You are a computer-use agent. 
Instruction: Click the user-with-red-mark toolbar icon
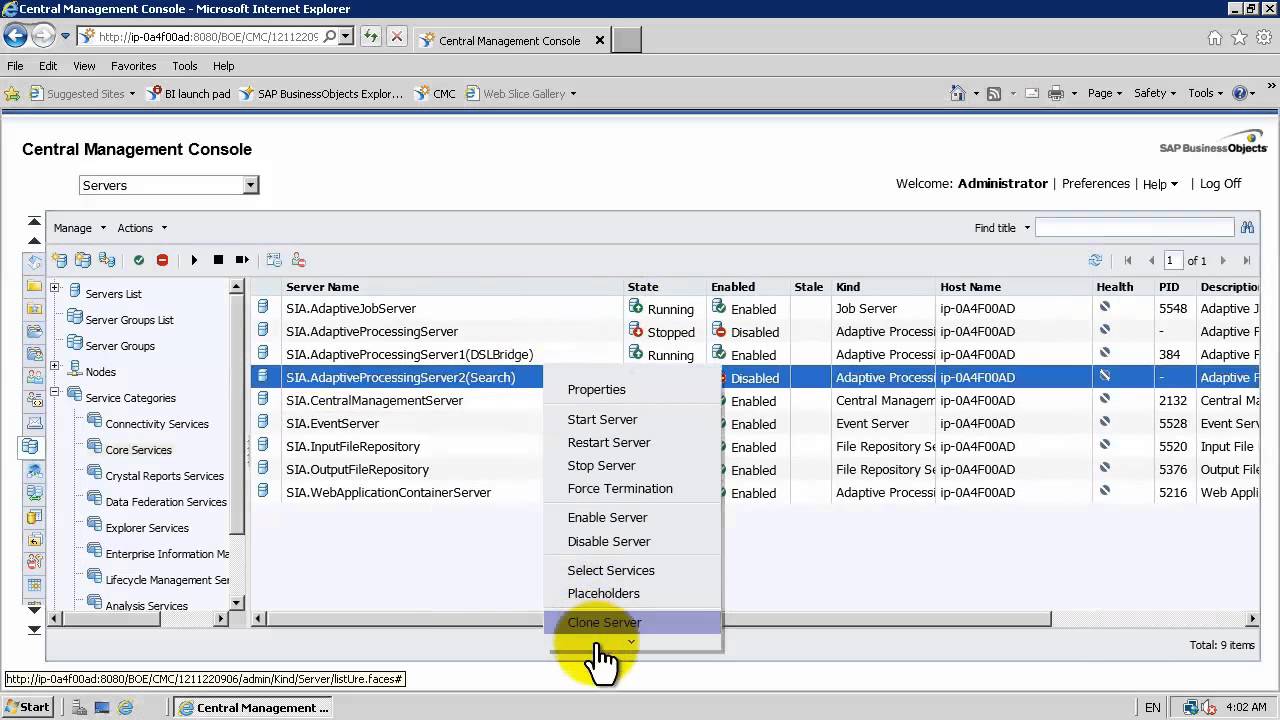298,260
